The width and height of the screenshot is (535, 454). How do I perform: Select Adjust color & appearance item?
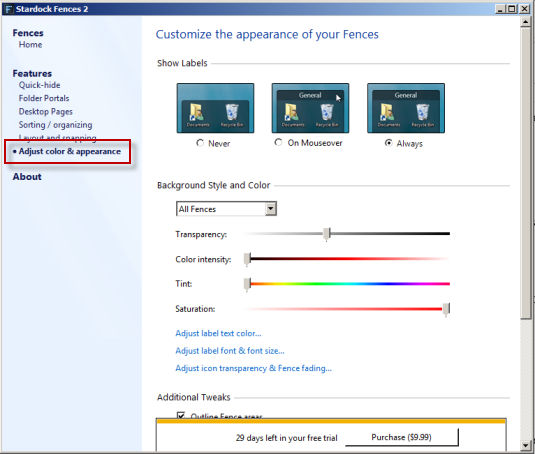click(70, 151)
